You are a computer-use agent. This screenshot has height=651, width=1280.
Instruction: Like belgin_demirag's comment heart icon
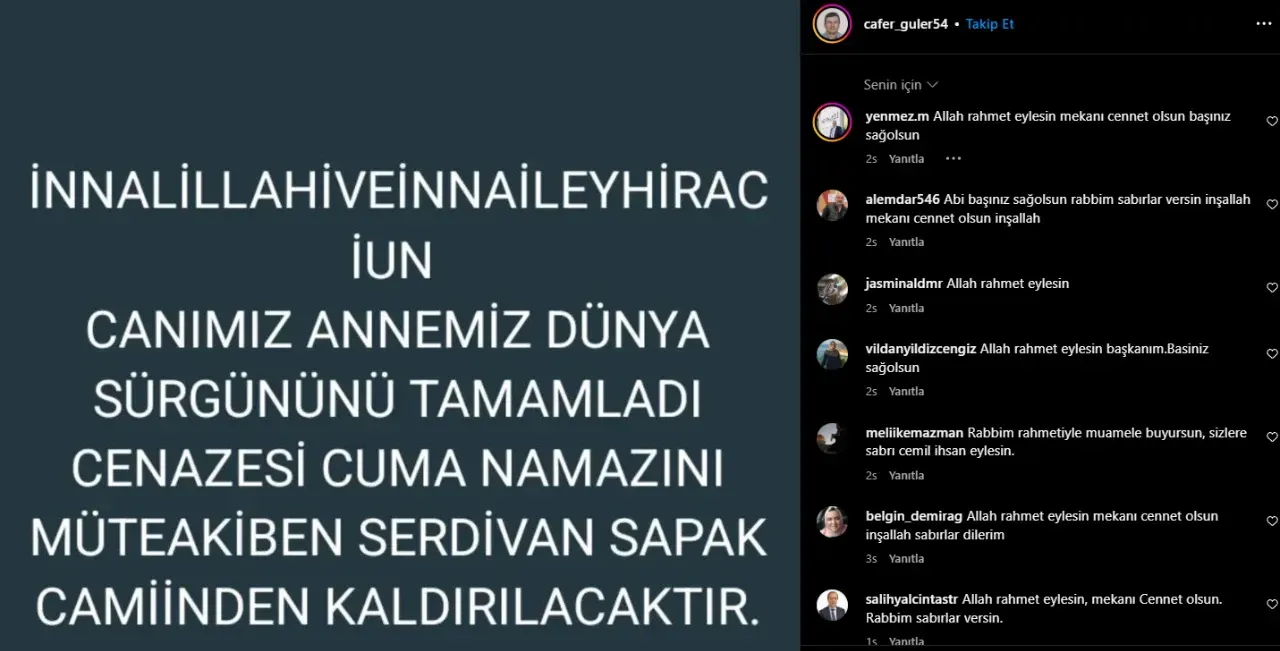point(1272,521)
